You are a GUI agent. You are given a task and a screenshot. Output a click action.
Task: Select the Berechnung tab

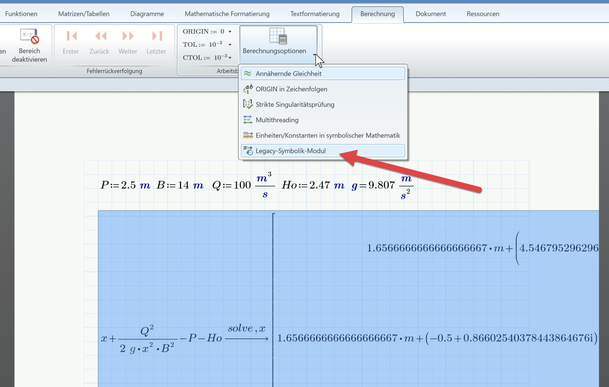[377, 14]
